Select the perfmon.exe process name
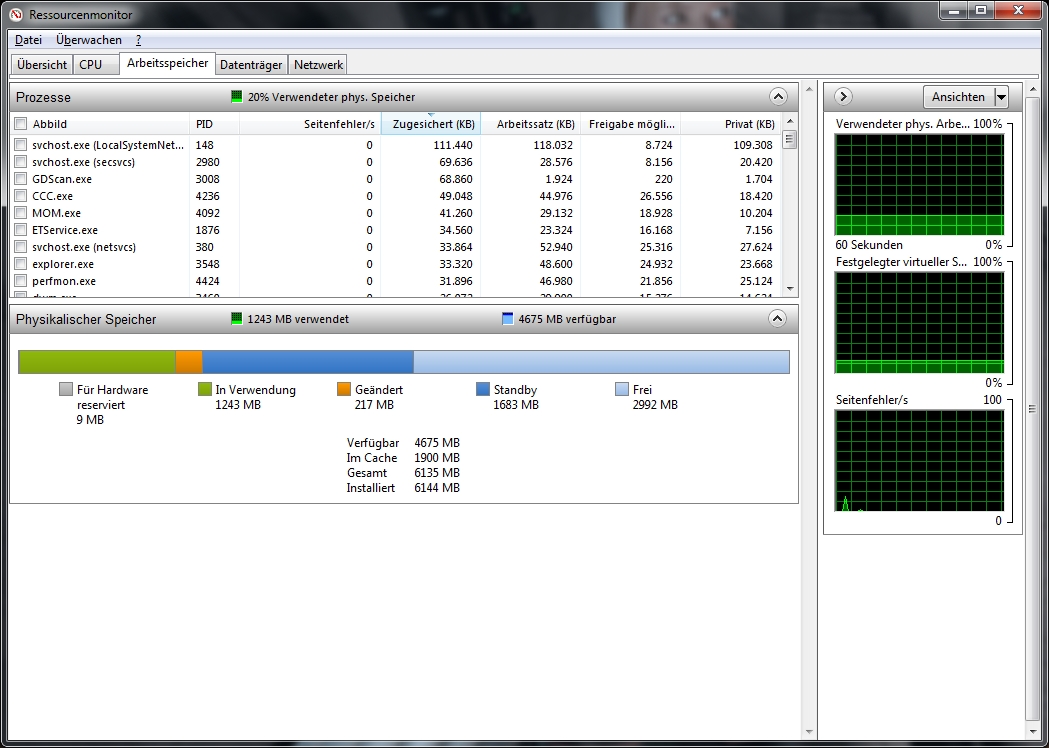Image resolution: width=1049 pixels, height=748 pixels. tap(64, 281)
